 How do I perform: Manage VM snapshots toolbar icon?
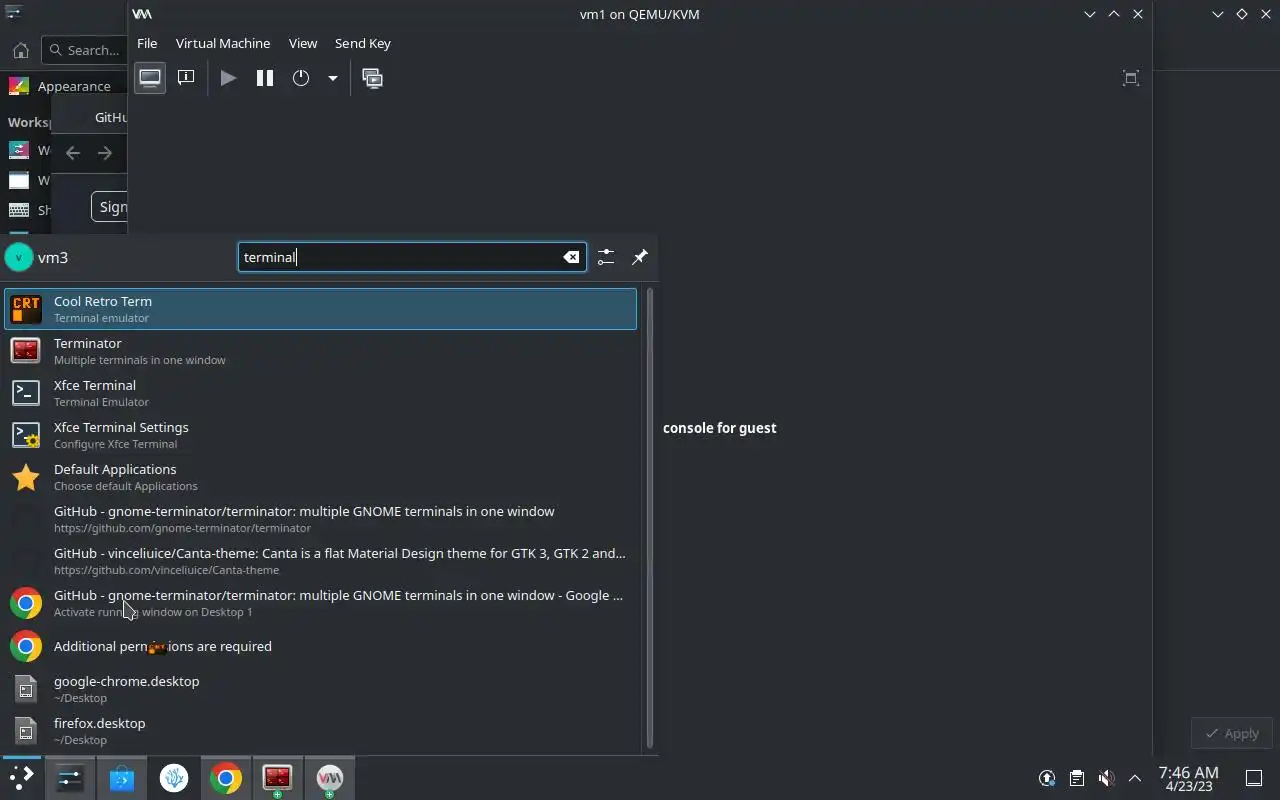(x=373, y=78)
